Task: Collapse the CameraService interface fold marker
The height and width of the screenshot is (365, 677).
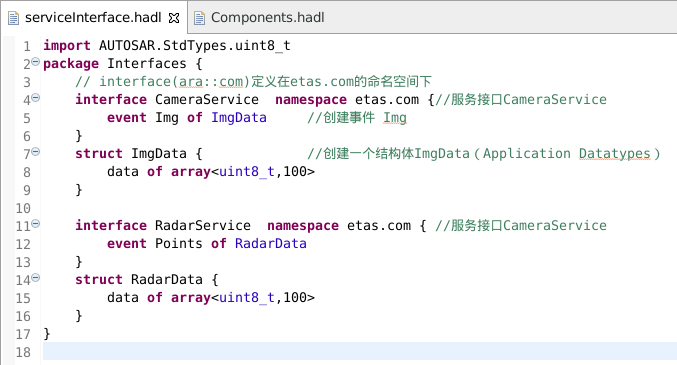Action: coord(36,98)
